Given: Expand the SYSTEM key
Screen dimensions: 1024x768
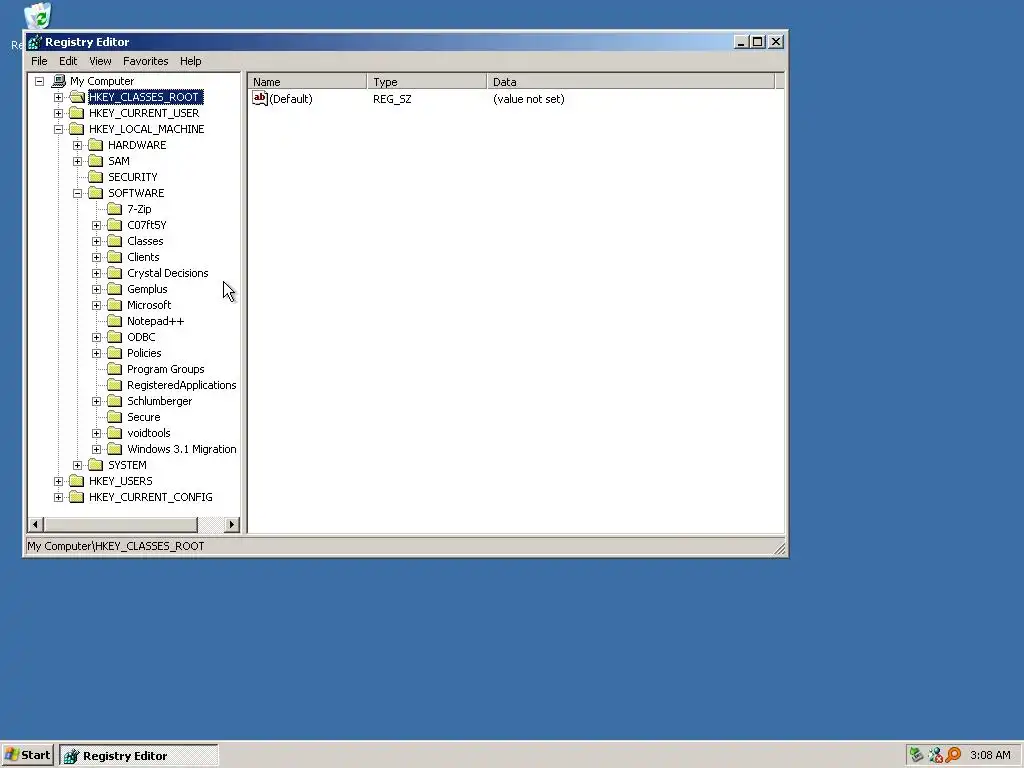Looking at the screenshot, I should pos(77,465).
